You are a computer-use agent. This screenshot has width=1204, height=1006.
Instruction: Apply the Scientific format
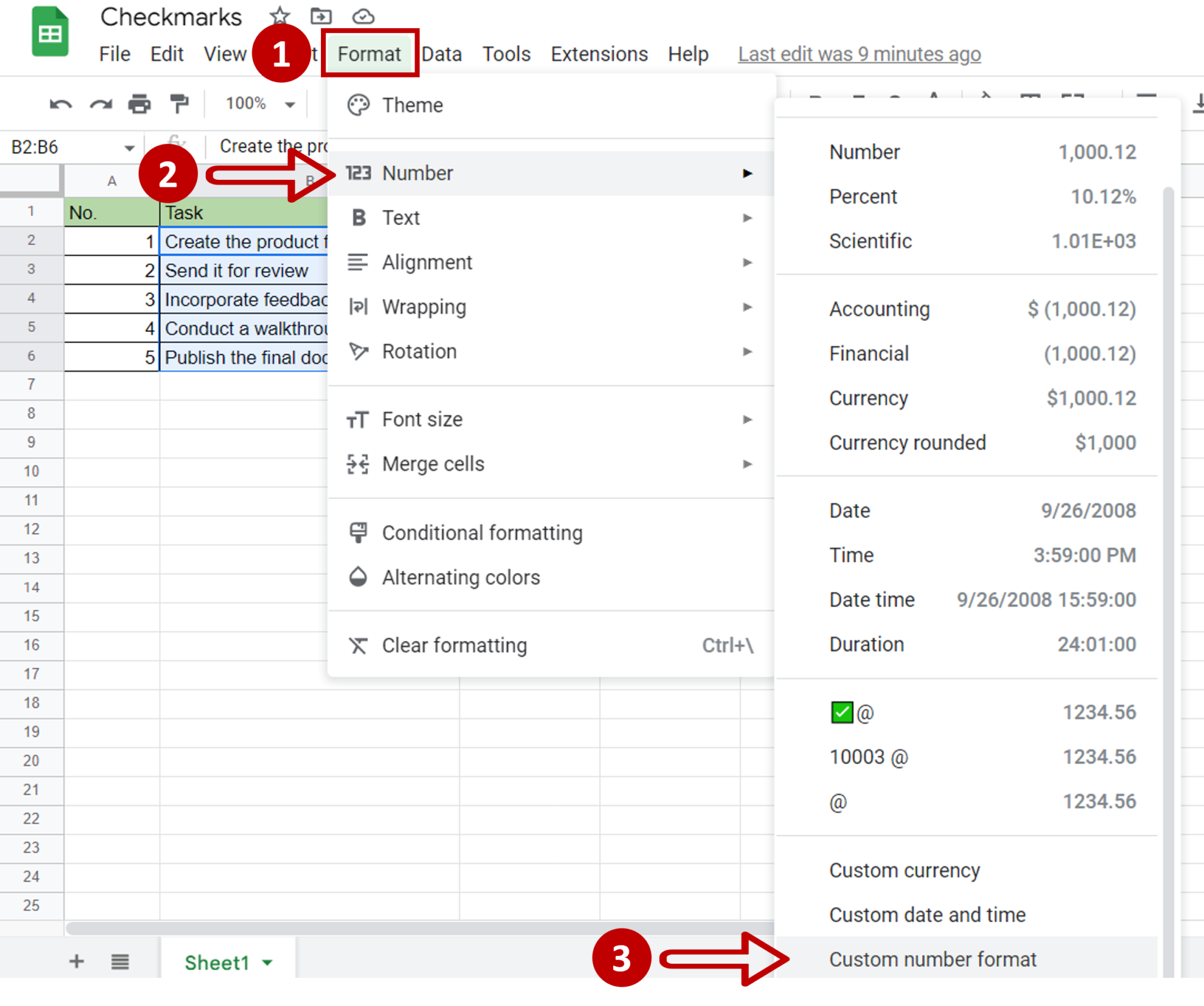pyautogui.click(x=967, y=242)
